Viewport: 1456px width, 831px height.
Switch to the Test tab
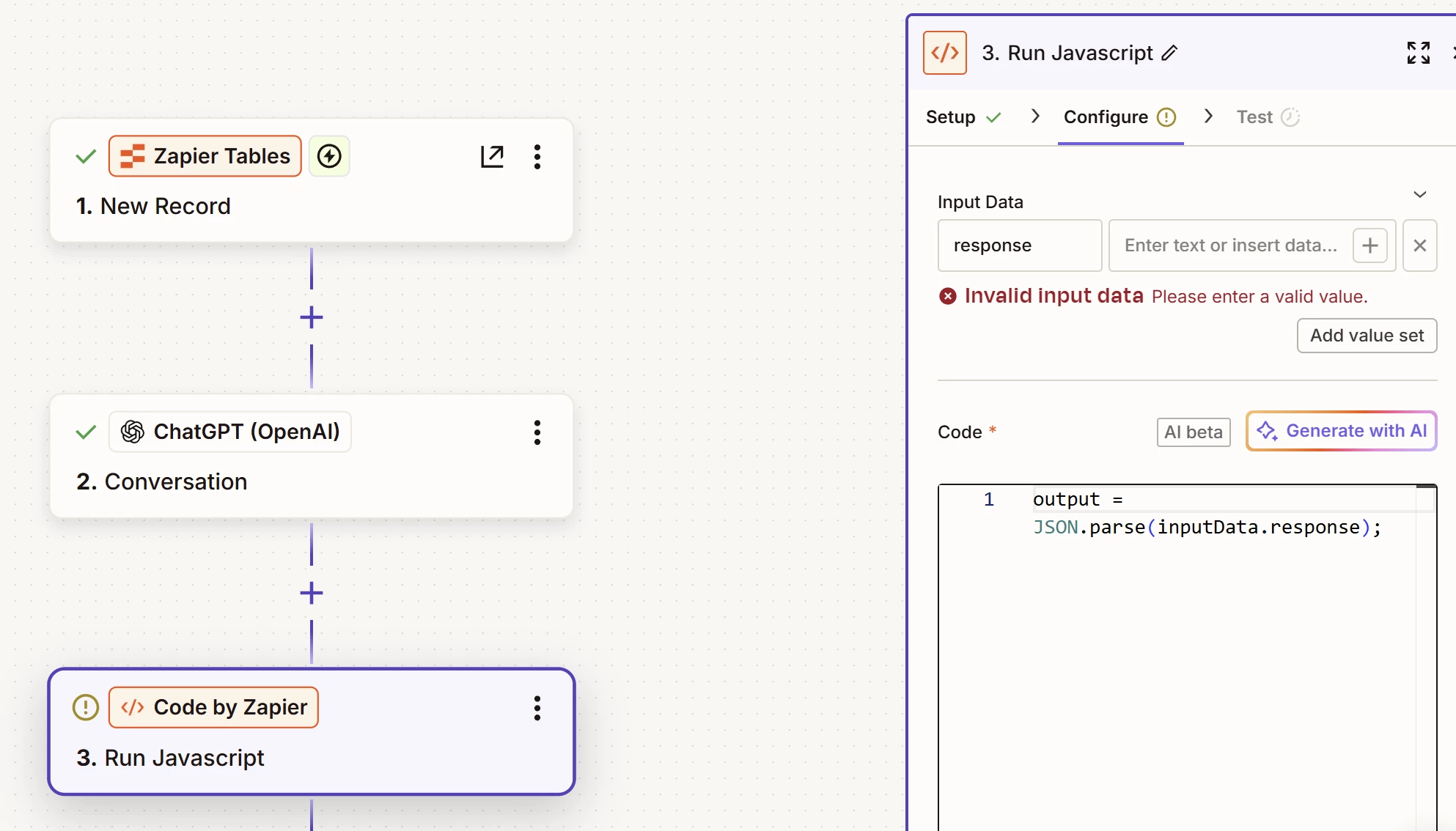coord(1268,117)
